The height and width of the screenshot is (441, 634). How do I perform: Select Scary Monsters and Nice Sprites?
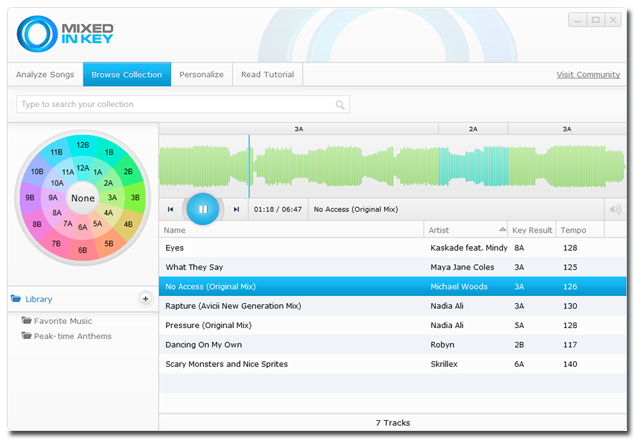click(393, 364)
